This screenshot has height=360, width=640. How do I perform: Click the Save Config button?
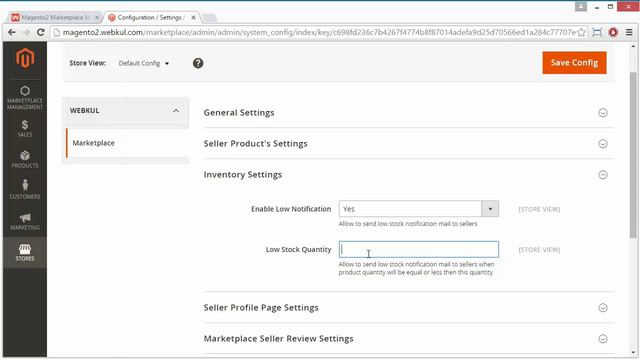574,63
